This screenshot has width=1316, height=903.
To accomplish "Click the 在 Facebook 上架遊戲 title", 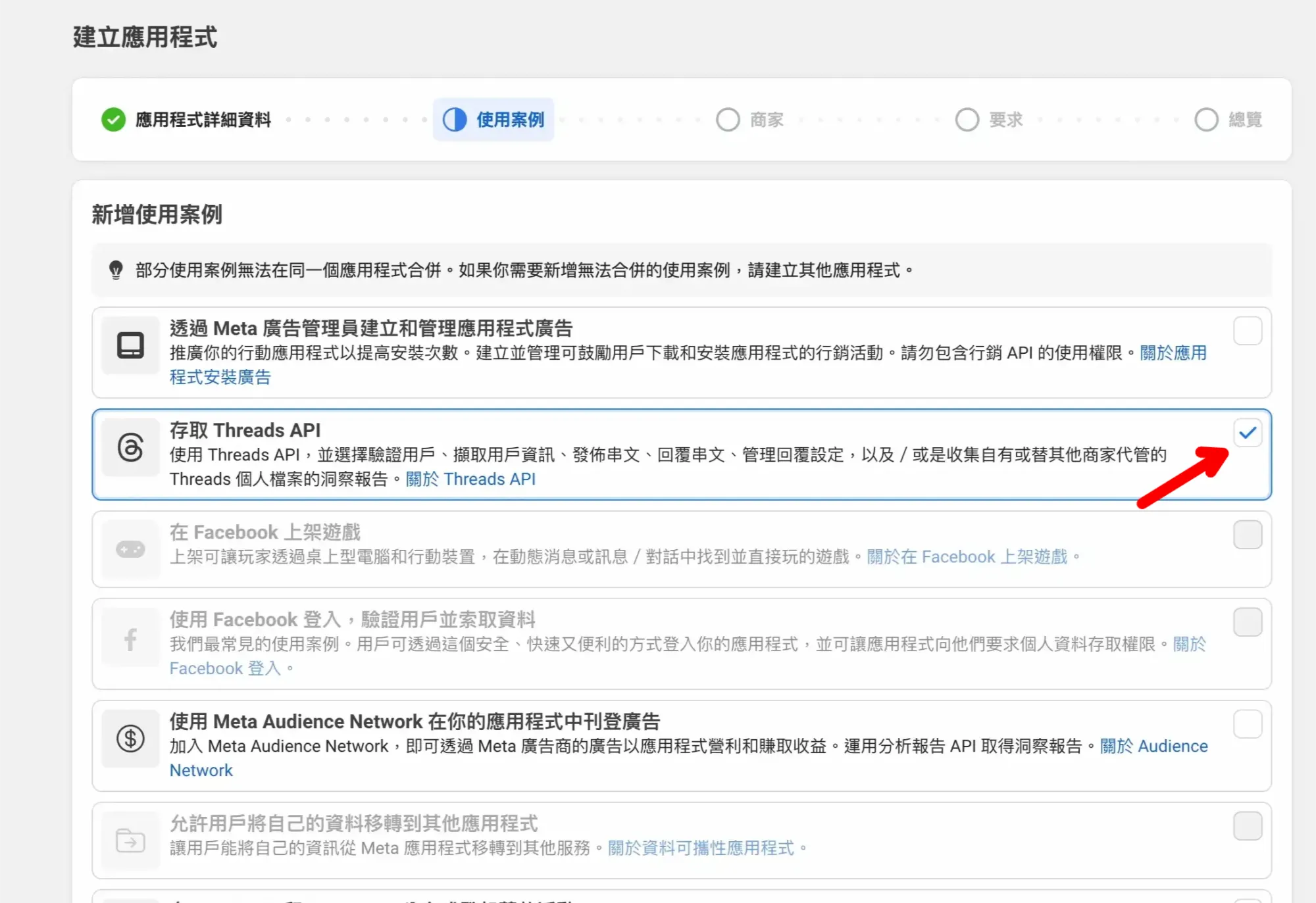I will click(x=265, y=532).
